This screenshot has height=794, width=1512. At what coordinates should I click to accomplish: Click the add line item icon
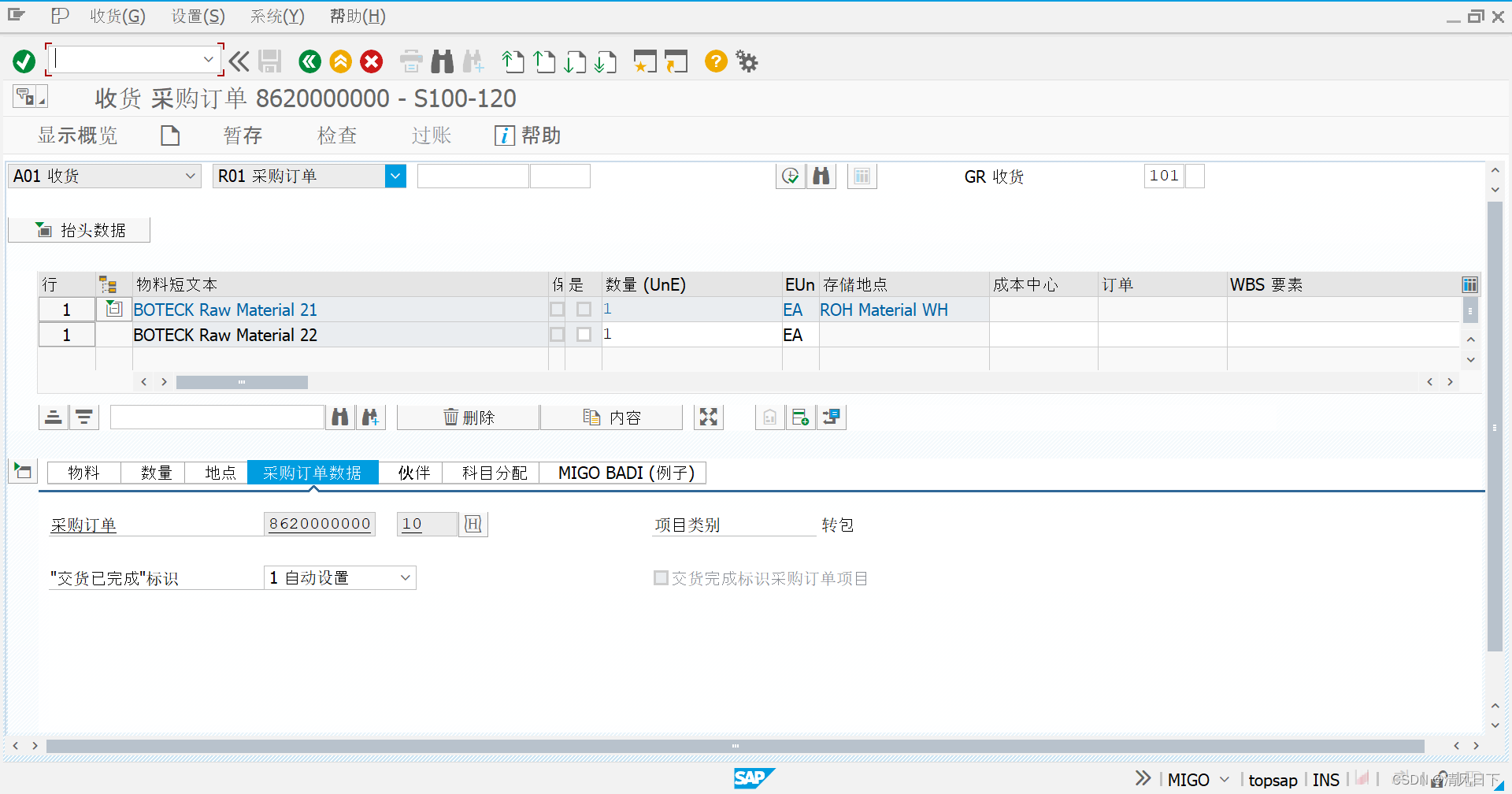801,417
